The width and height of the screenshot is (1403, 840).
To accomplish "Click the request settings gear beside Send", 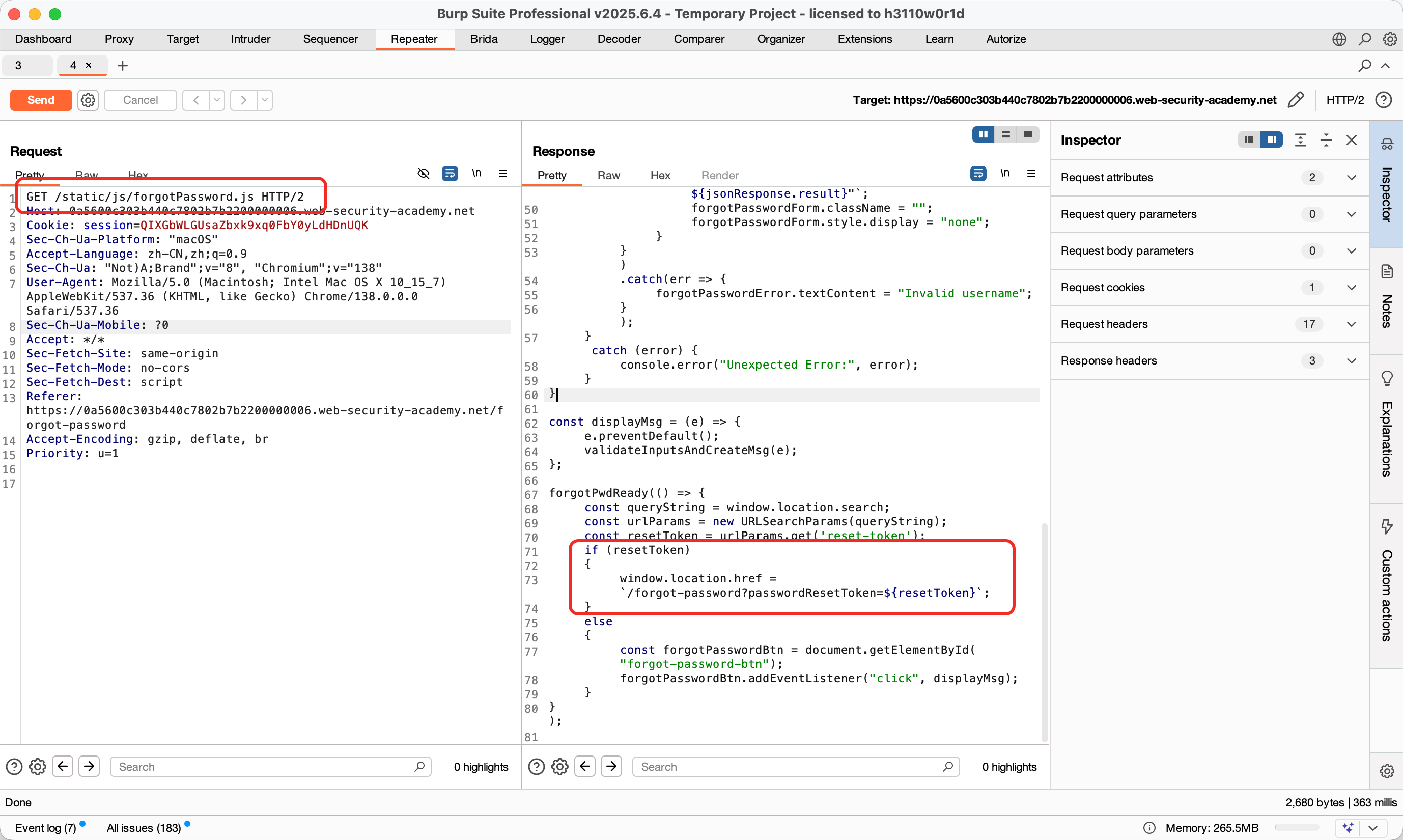I will click(x=88, y=100).
